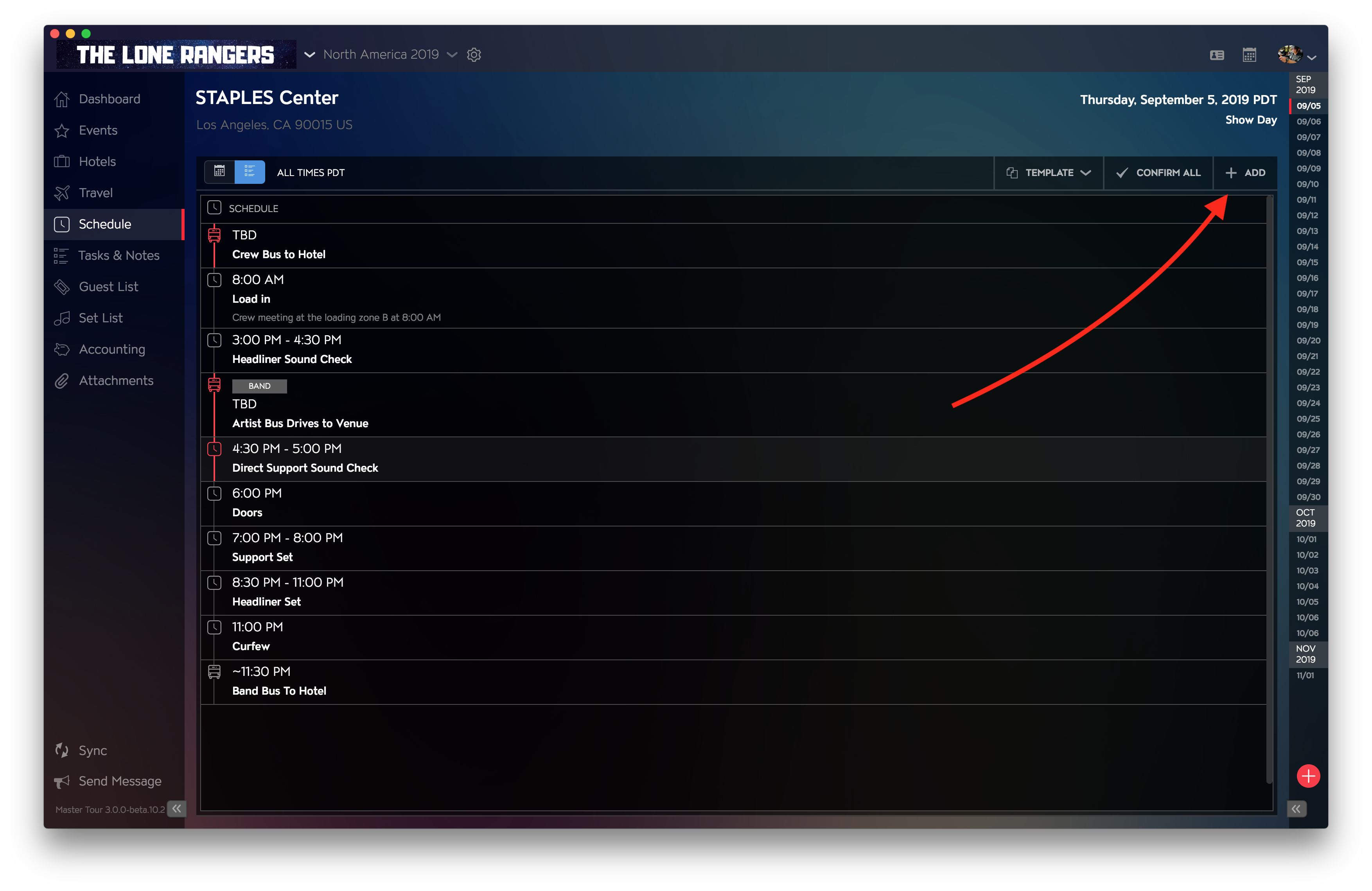Screen dimensions: 1372x891
Task: Click the clock icon for Load in
Action: click(214, 280)
